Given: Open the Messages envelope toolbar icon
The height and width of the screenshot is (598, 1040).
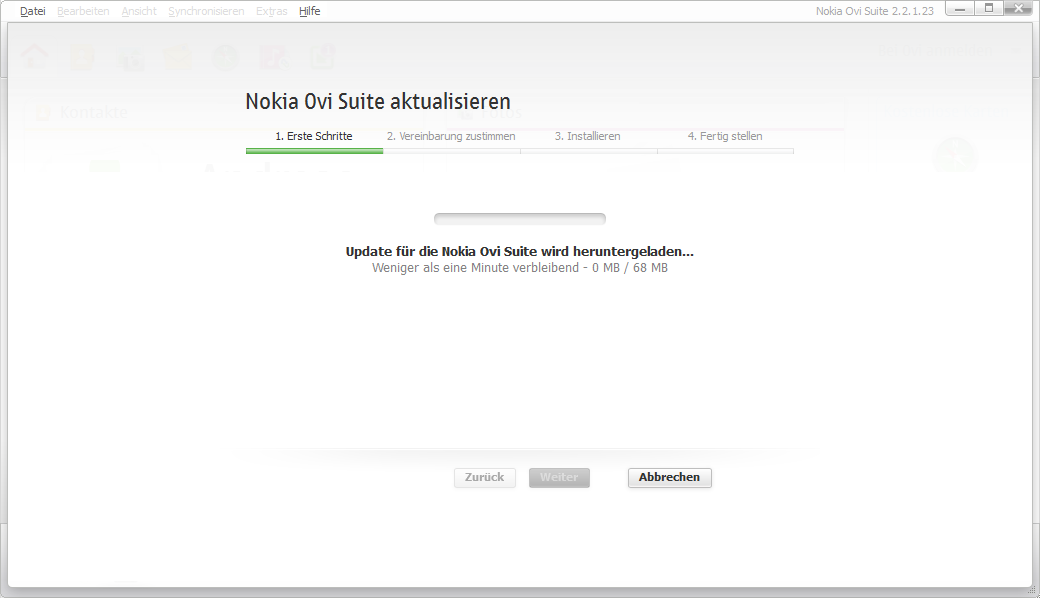Looking at the screenshot, I should (x=178, y=58).
